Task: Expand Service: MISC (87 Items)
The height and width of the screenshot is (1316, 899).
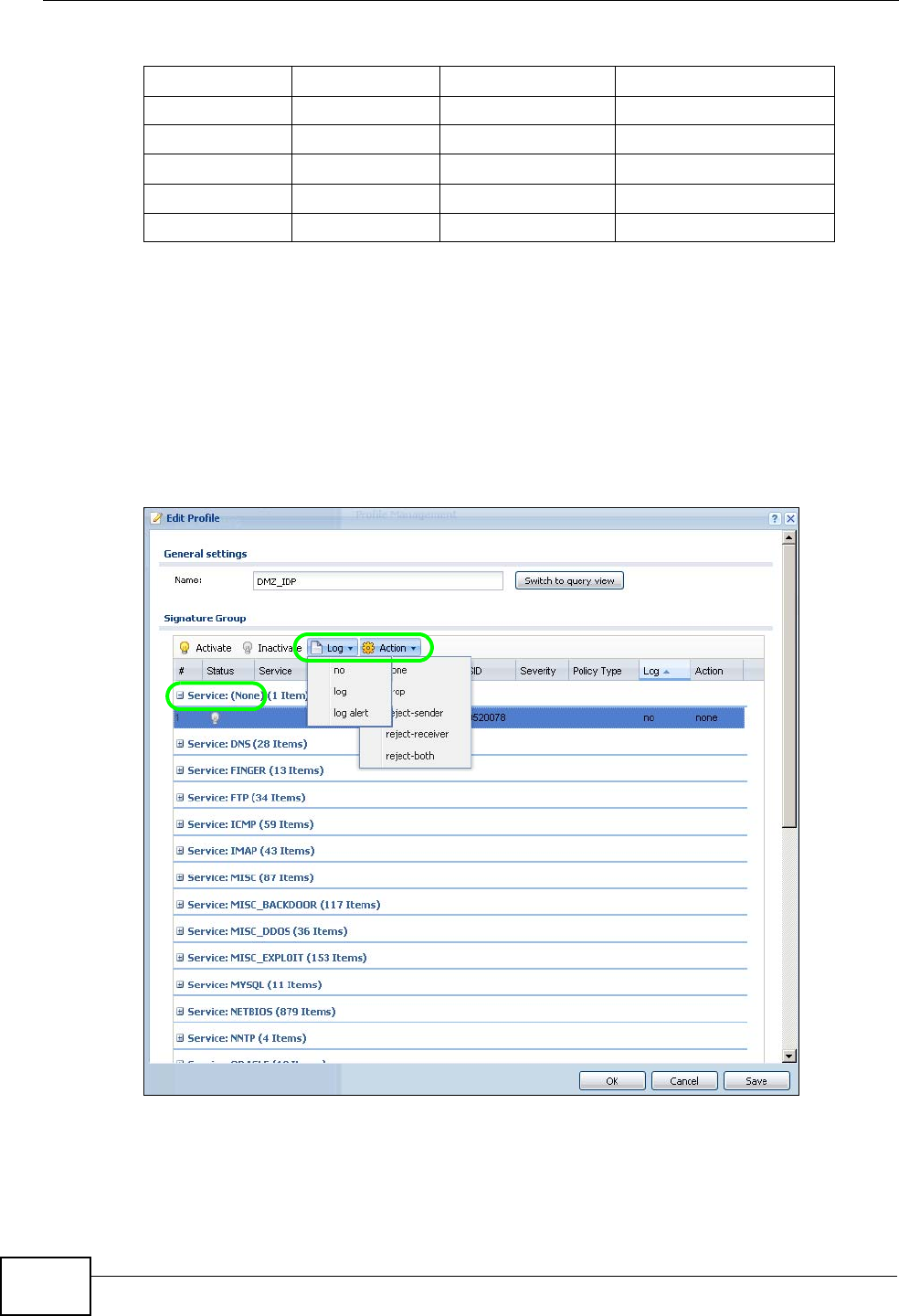Action: tap(180, 877)
